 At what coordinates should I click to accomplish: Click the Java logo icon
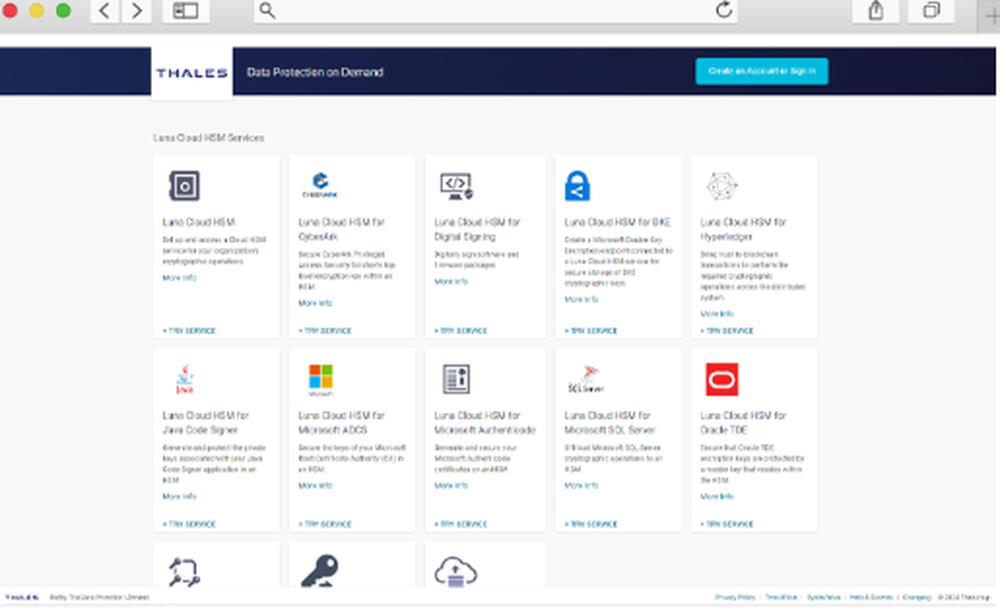(x=185, y=379)
